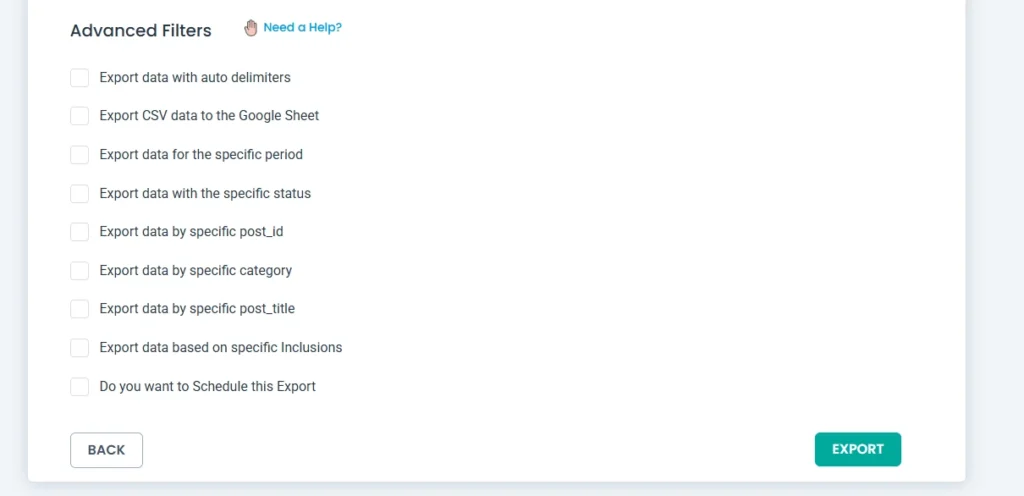Image resolution: width=1024 pixels, height=496 pixels.
Task: Click the 'Export data based on specific Inclusions' label
Action: click(221, 348)
